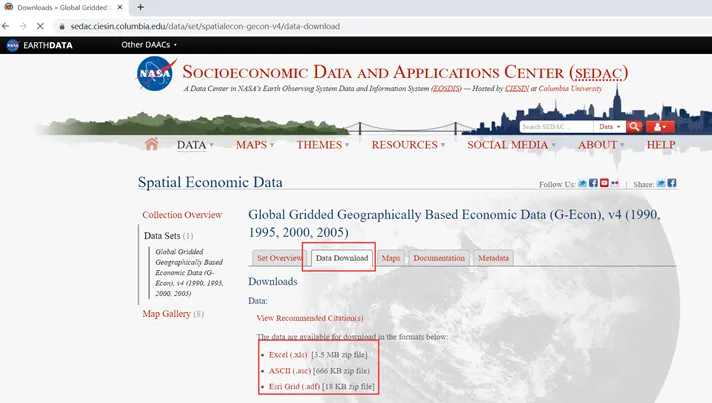712x403 pixels.
Task: Open the Columbia University link
Action: (570, 88)
